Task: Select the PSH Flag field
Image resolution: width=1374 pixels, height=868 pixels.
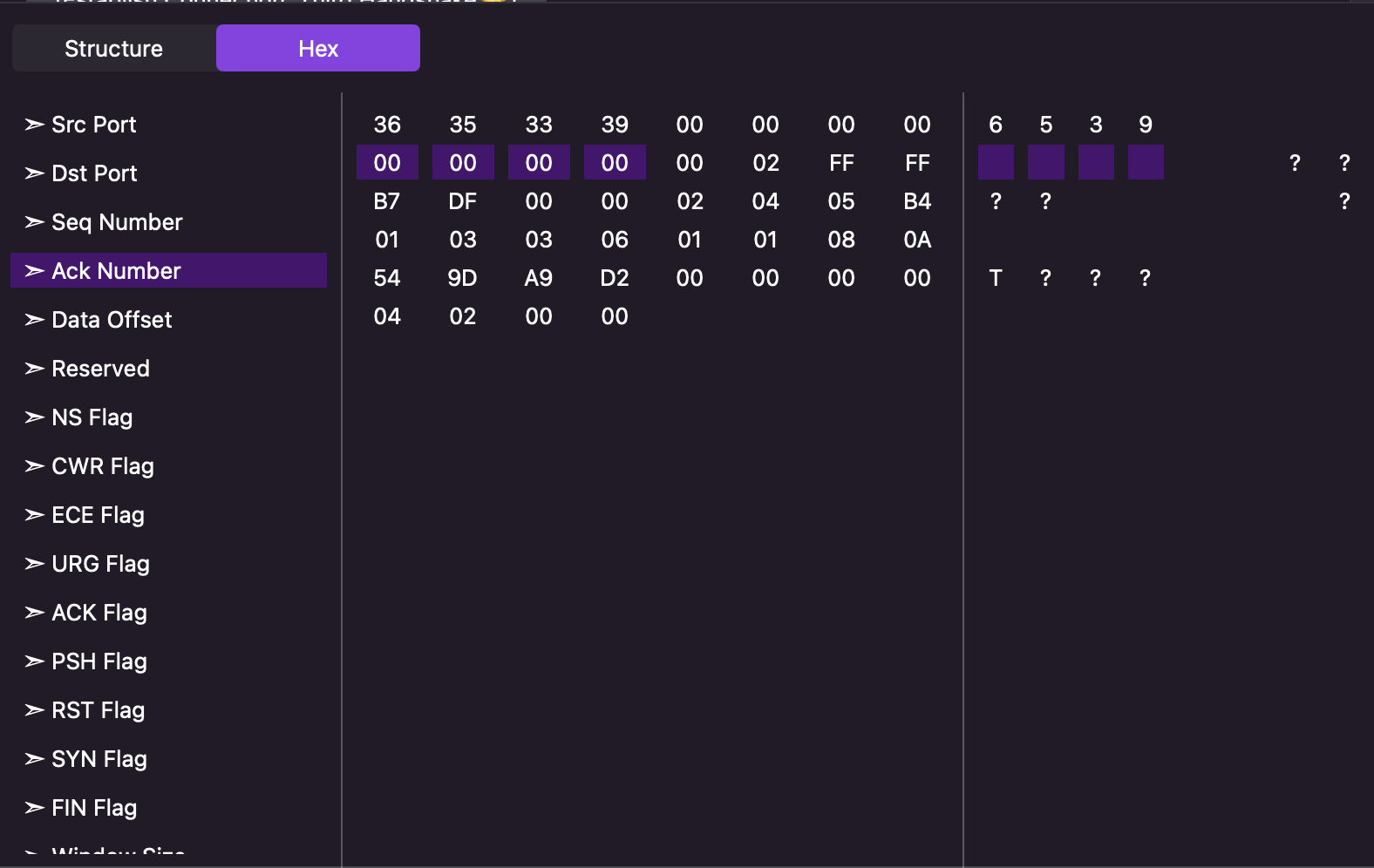Action: click(168, 661)
